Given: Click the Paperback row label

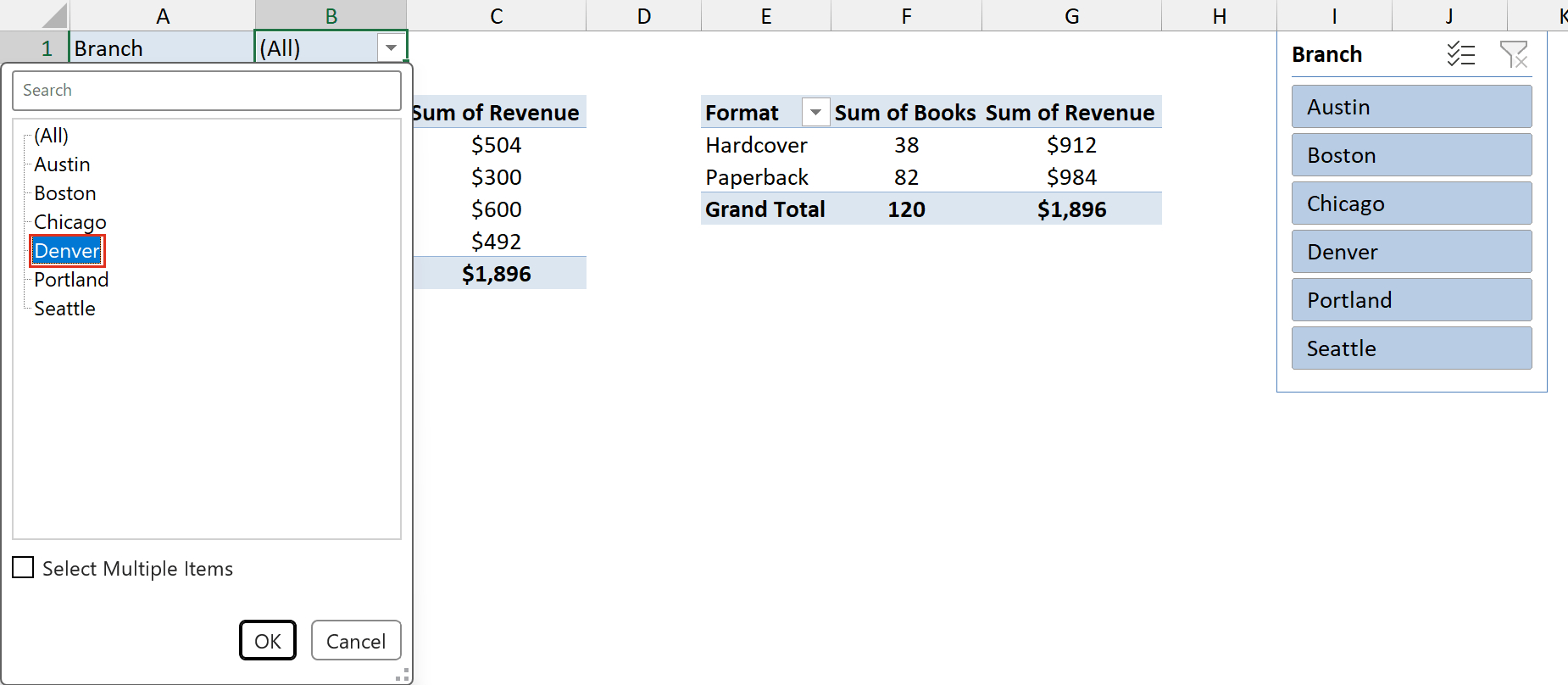Looking at the screenshot, I should [x=757, y=177].
